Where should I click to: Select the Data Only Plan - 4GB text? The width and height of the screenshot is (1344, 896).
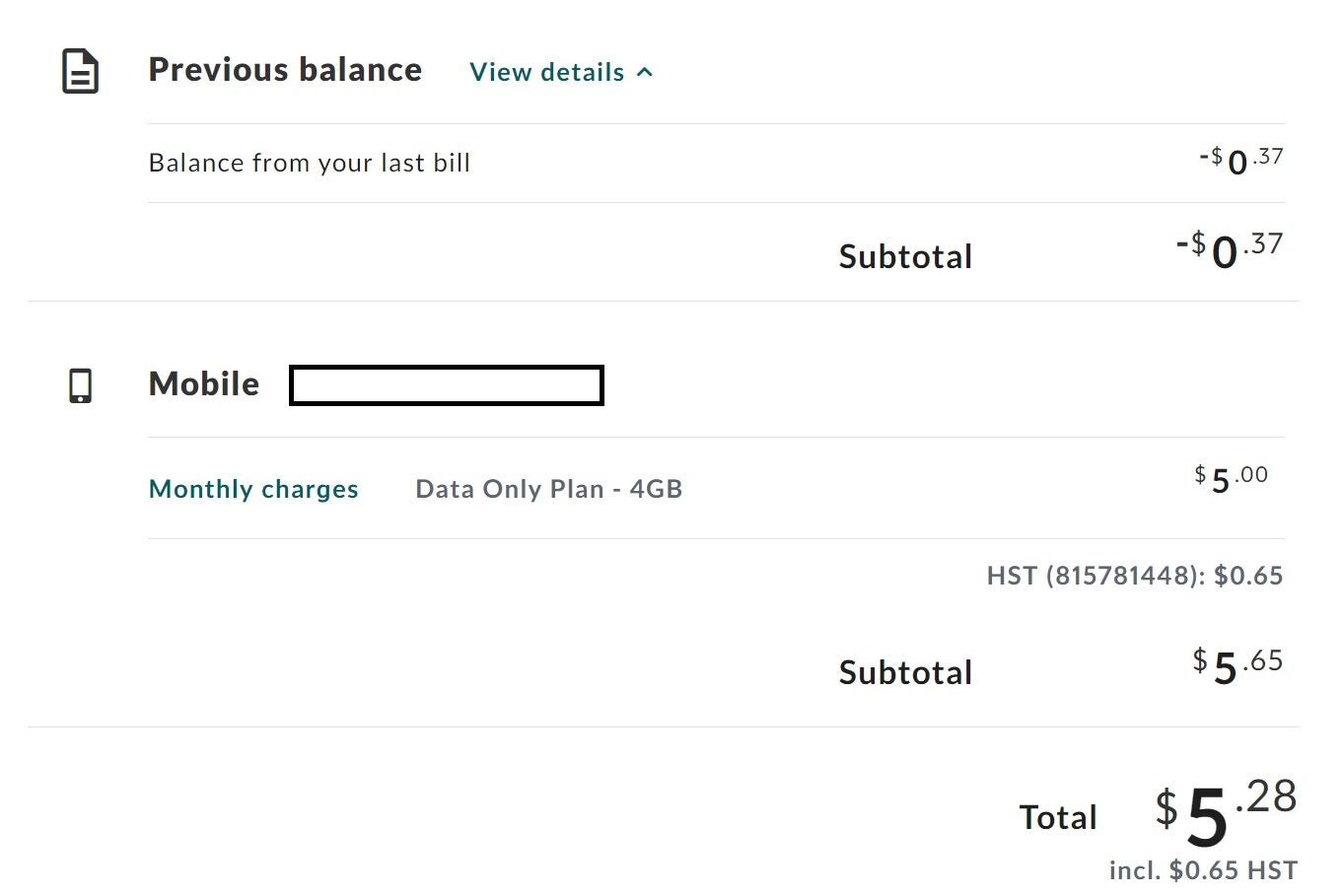tap(549, 488)
